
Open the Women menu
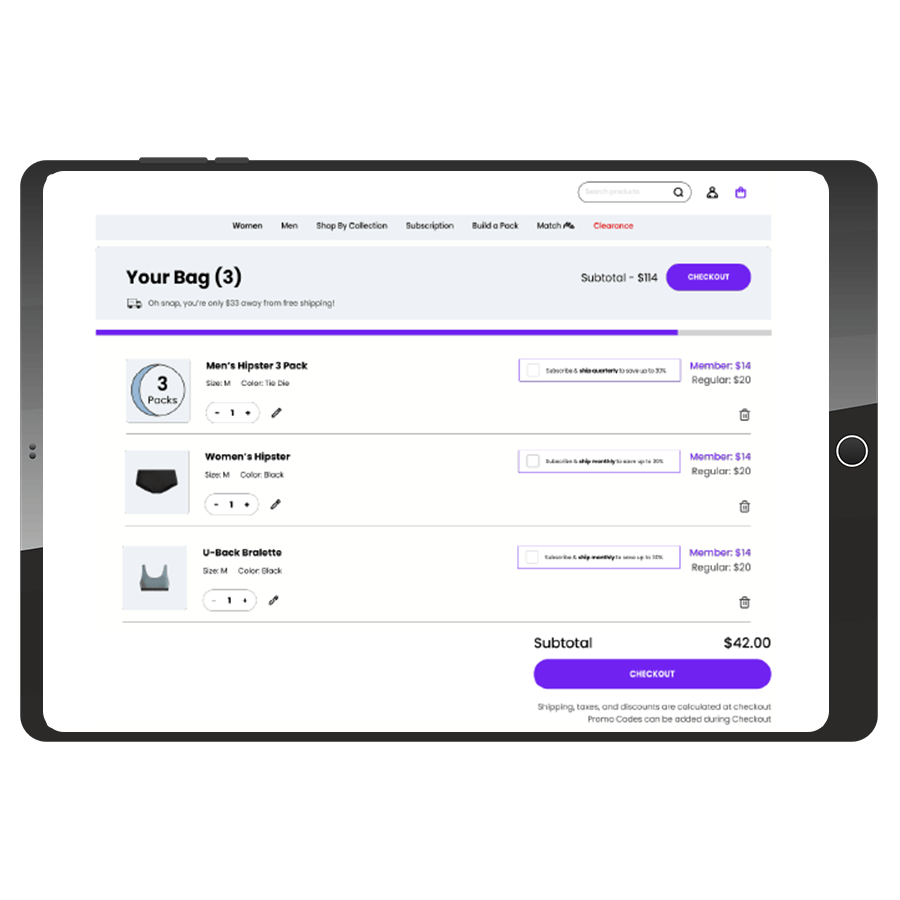247,226
